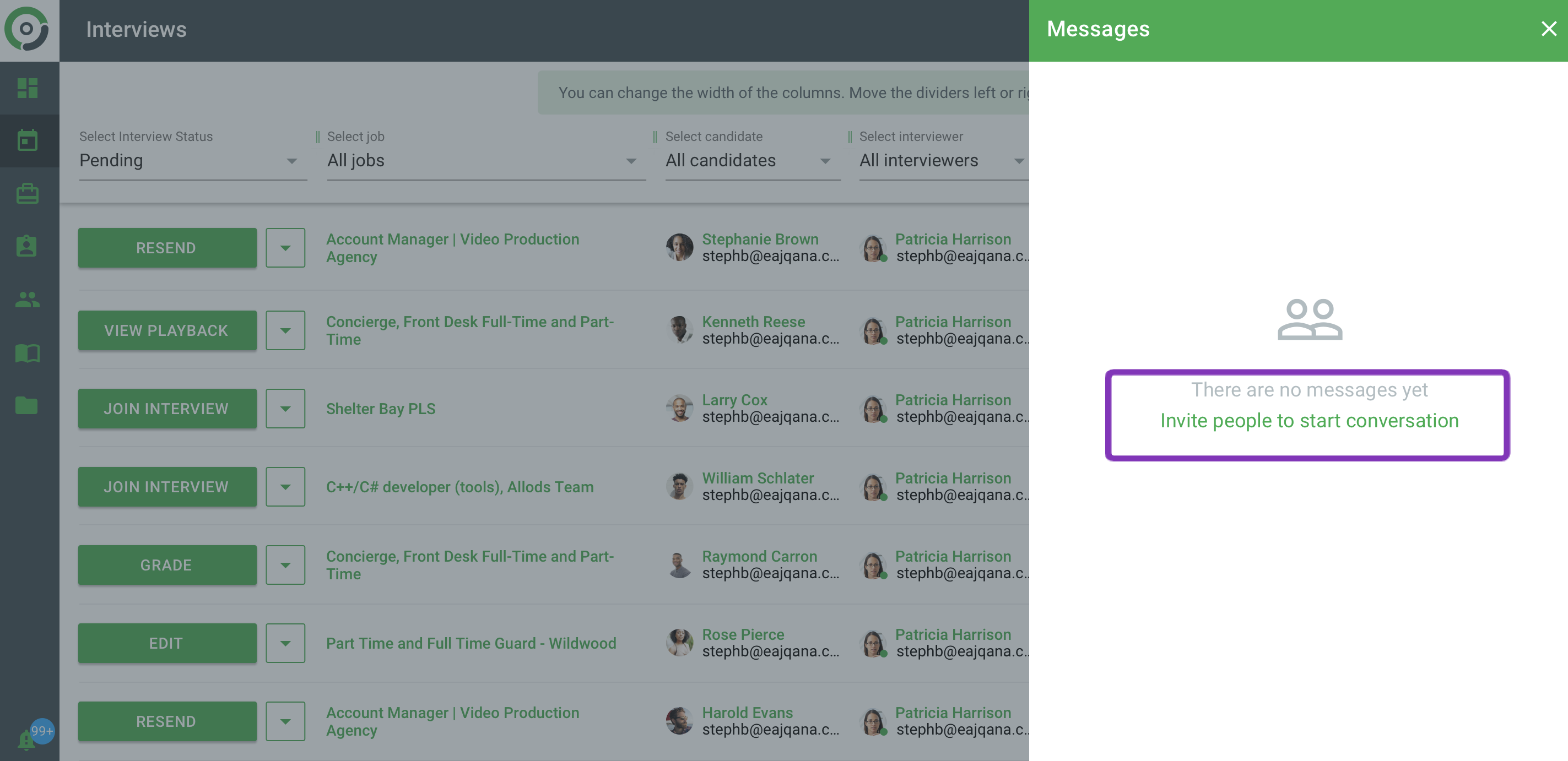The width and height of the screenshot is (1568, 761).
Task: Click the notification bell with 99+ badge
Action: [28, 738]
